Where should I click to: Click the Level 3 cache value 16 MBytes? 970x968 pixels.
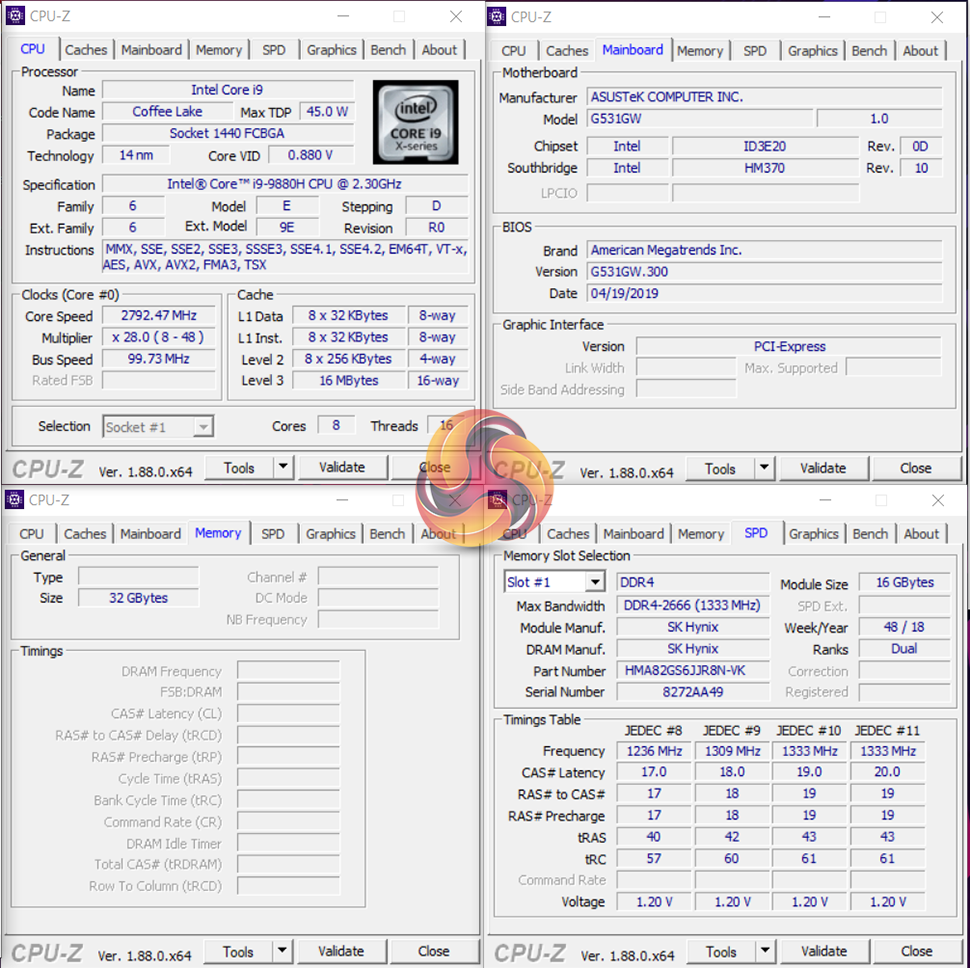coord(349,380)
